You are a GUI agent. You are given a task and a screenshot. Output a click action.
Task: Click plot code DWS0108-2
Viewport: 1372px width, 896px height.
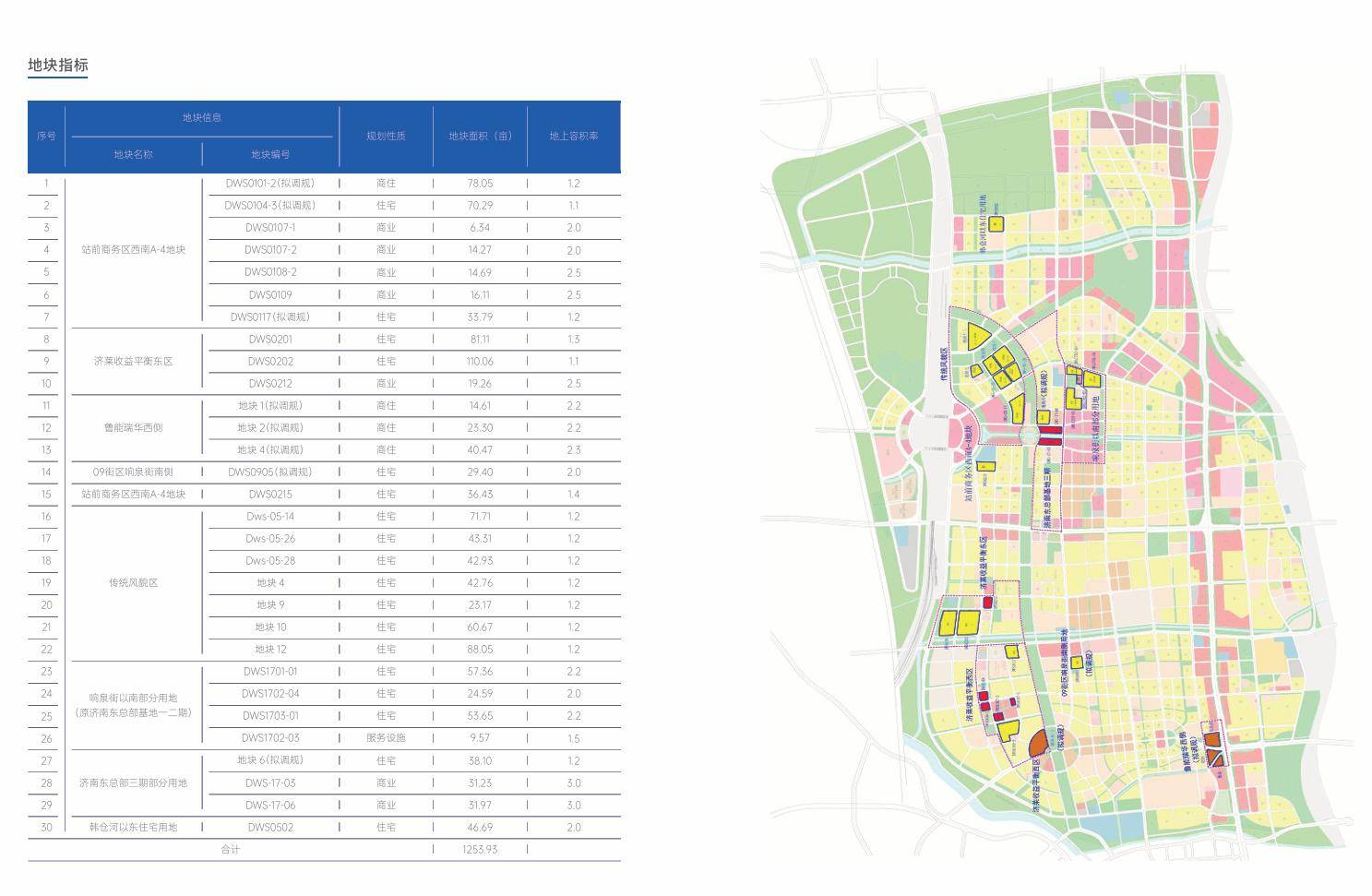click(270, 272)
